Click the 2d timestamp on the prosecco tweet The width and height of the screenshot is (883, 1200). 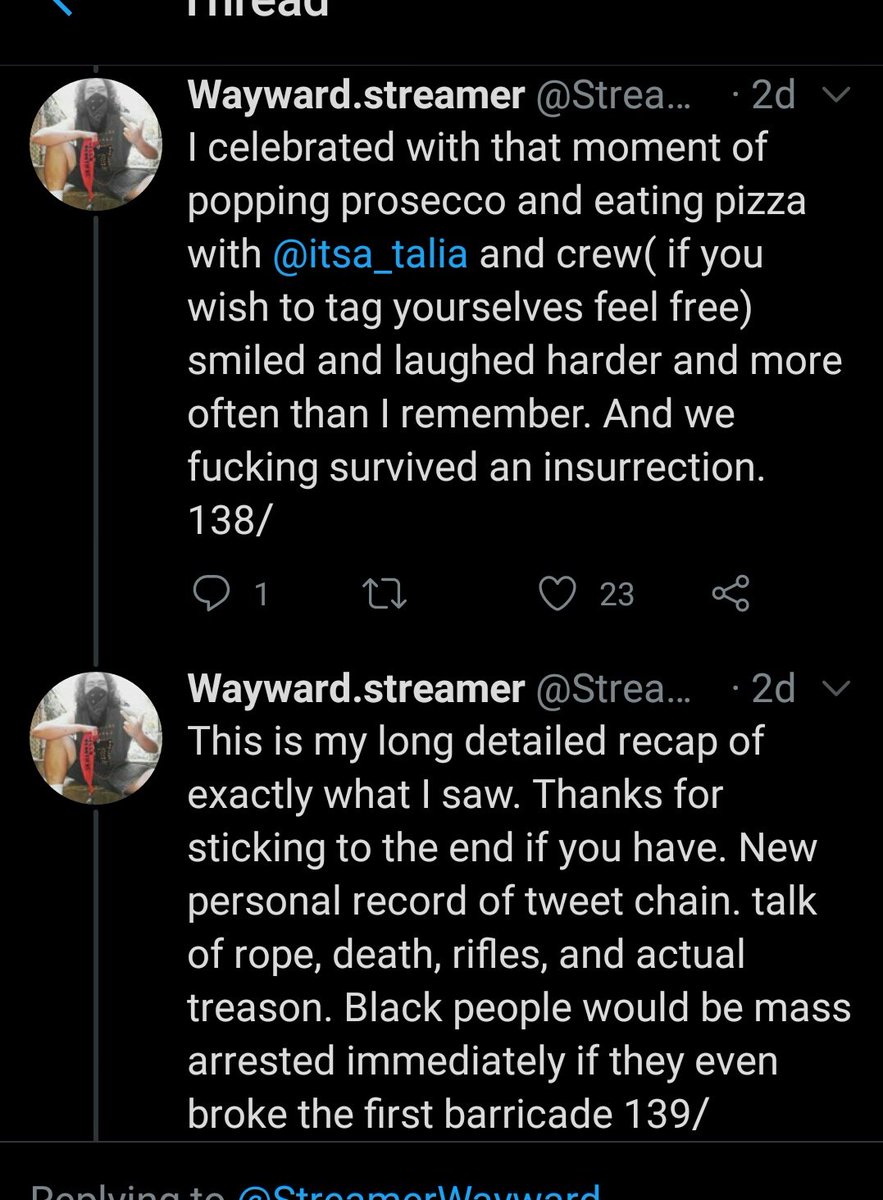pos(772,95)
